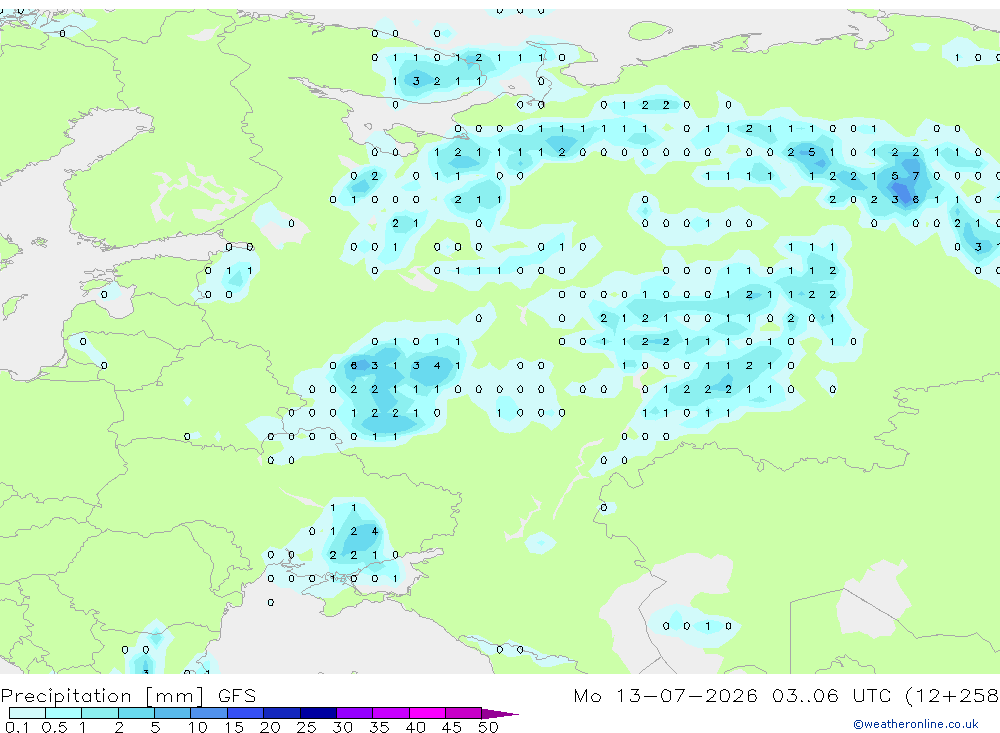Viewport: 1000px width, 733px height.
Task: Click the legend scale label '35'
Action: (x=379, y=727)
